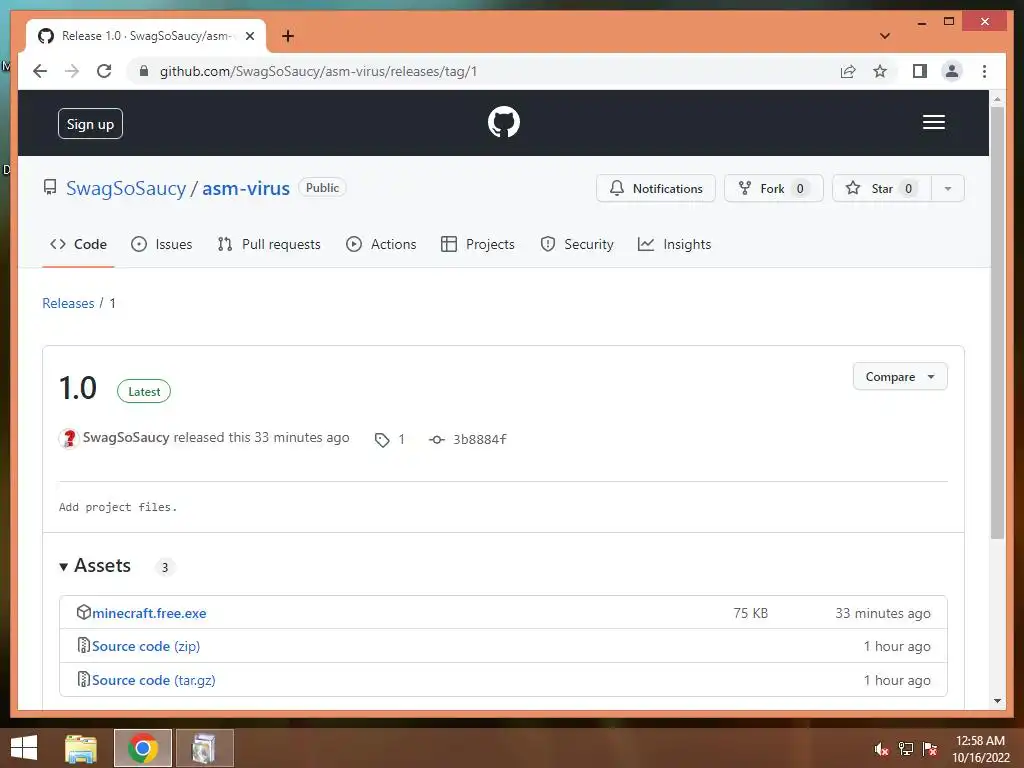
Task: Click the Action Center flag tray icon
Action: tap(930, 749)
